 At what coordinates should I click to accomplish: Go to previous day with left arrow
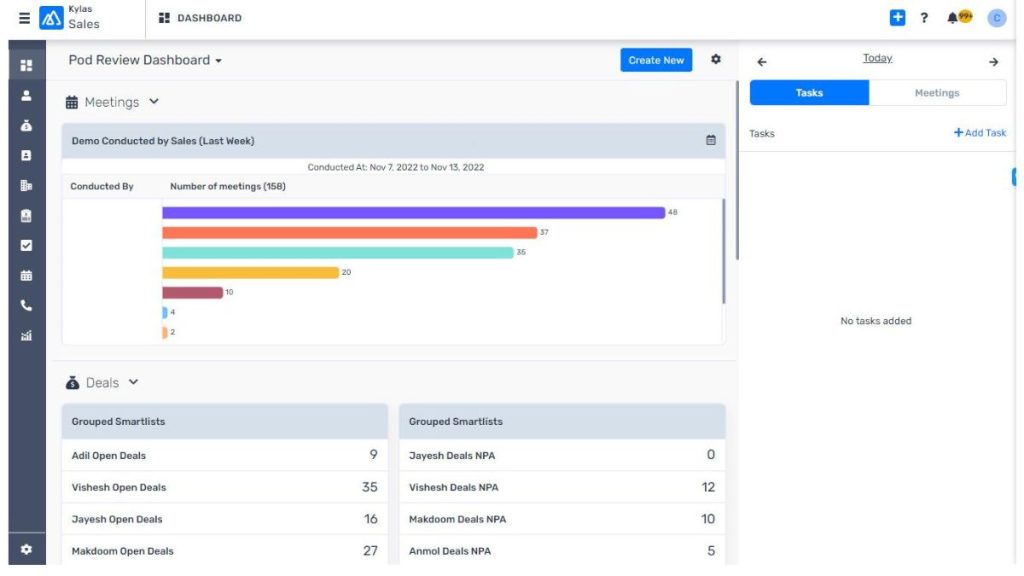762,62
